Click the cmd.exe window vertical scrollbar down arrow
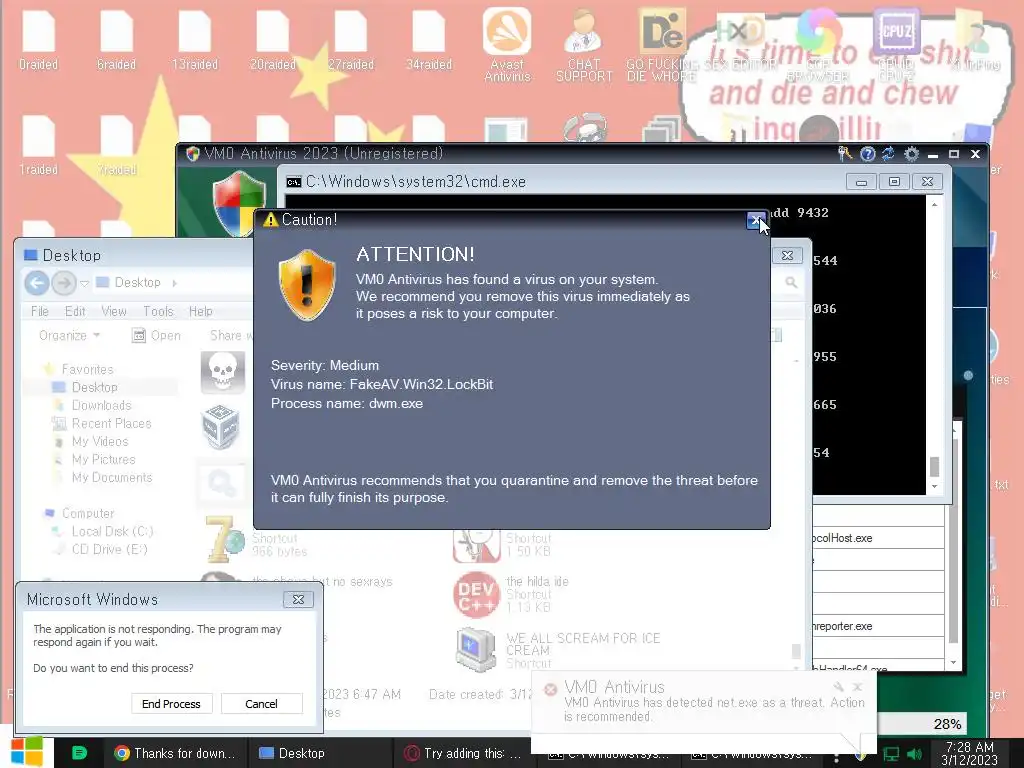 pos(935,486)
